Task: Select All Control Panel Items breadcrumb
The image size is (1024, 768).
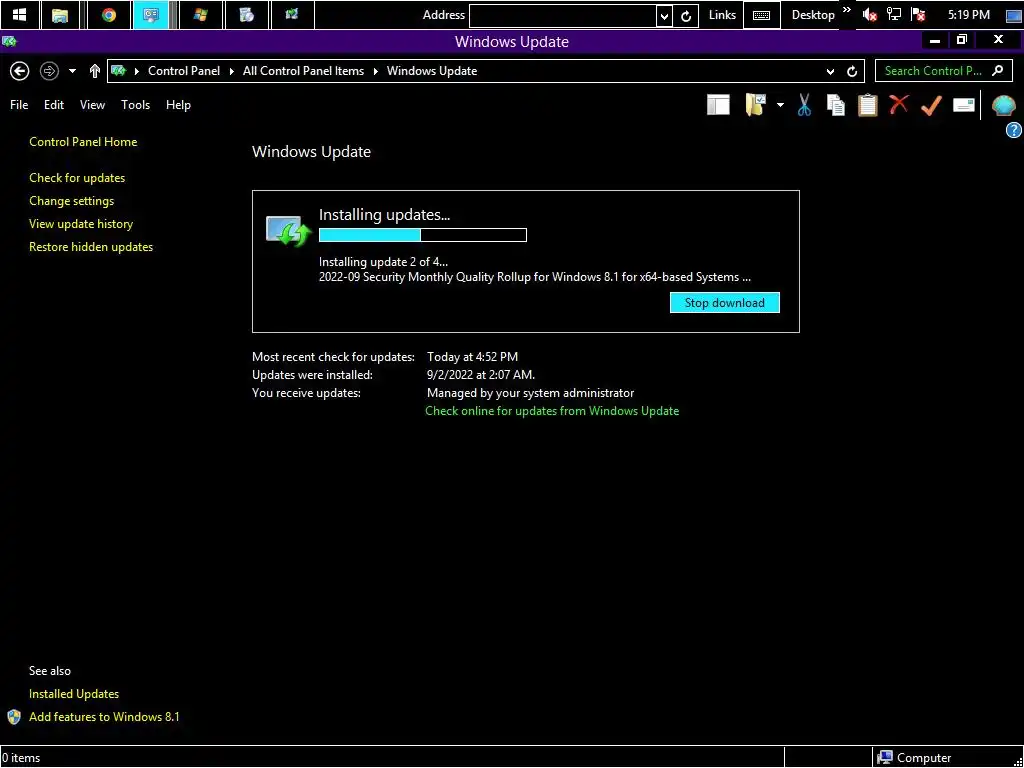Action: pyautogui.click(x=304, y=71)
